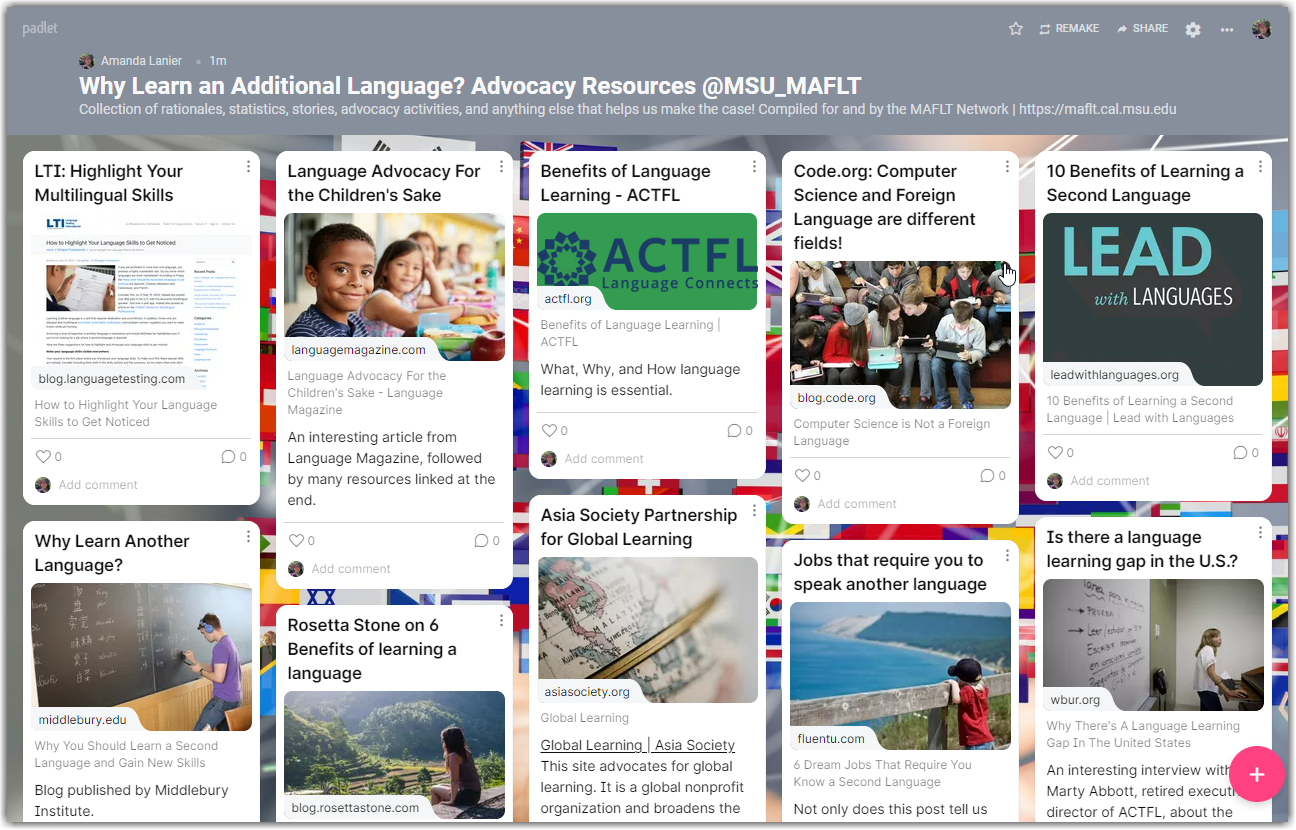Open the comment count icon on the LTI post
The height and width of the screenshot is (830, 1296).
coord(228,457)
